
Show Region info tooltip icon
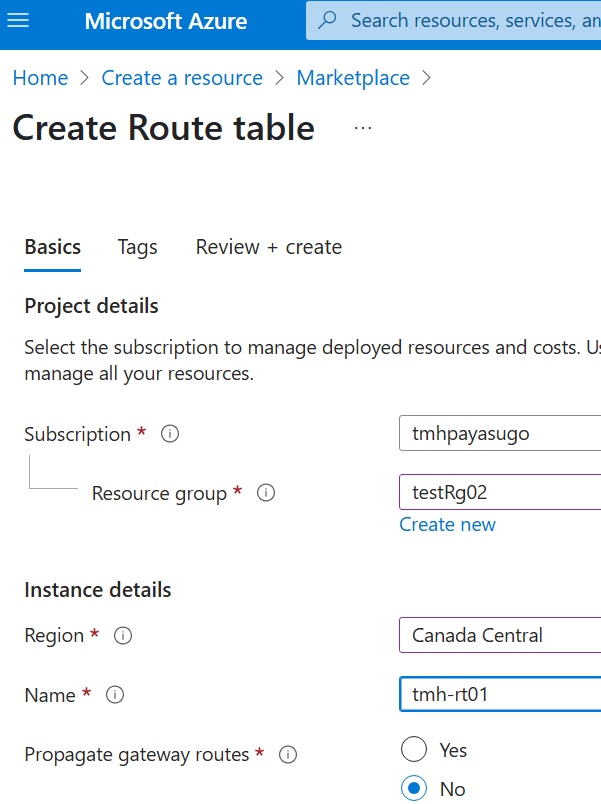click(123, 635)
